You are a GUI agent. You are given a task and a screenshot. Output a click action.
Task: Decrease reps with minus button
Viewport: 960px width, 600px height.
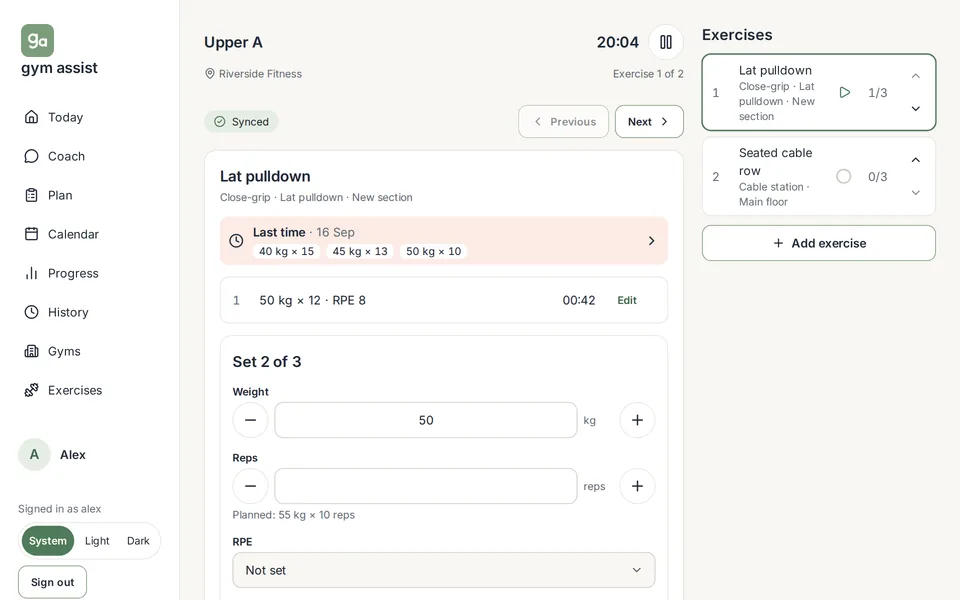pos(250,486)
